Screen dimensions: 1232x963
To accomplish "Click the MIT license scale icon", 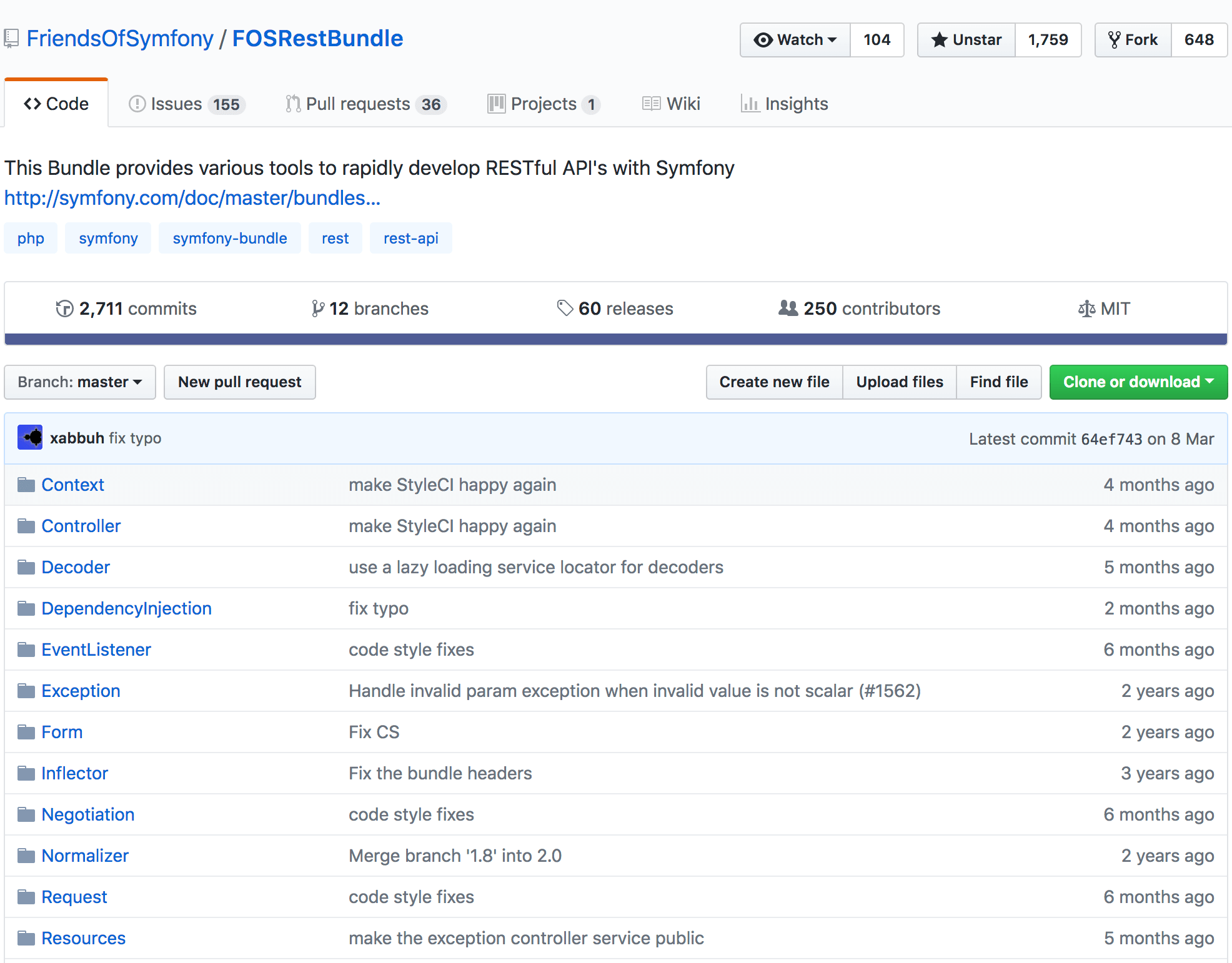I will [x=1086, y=309].
